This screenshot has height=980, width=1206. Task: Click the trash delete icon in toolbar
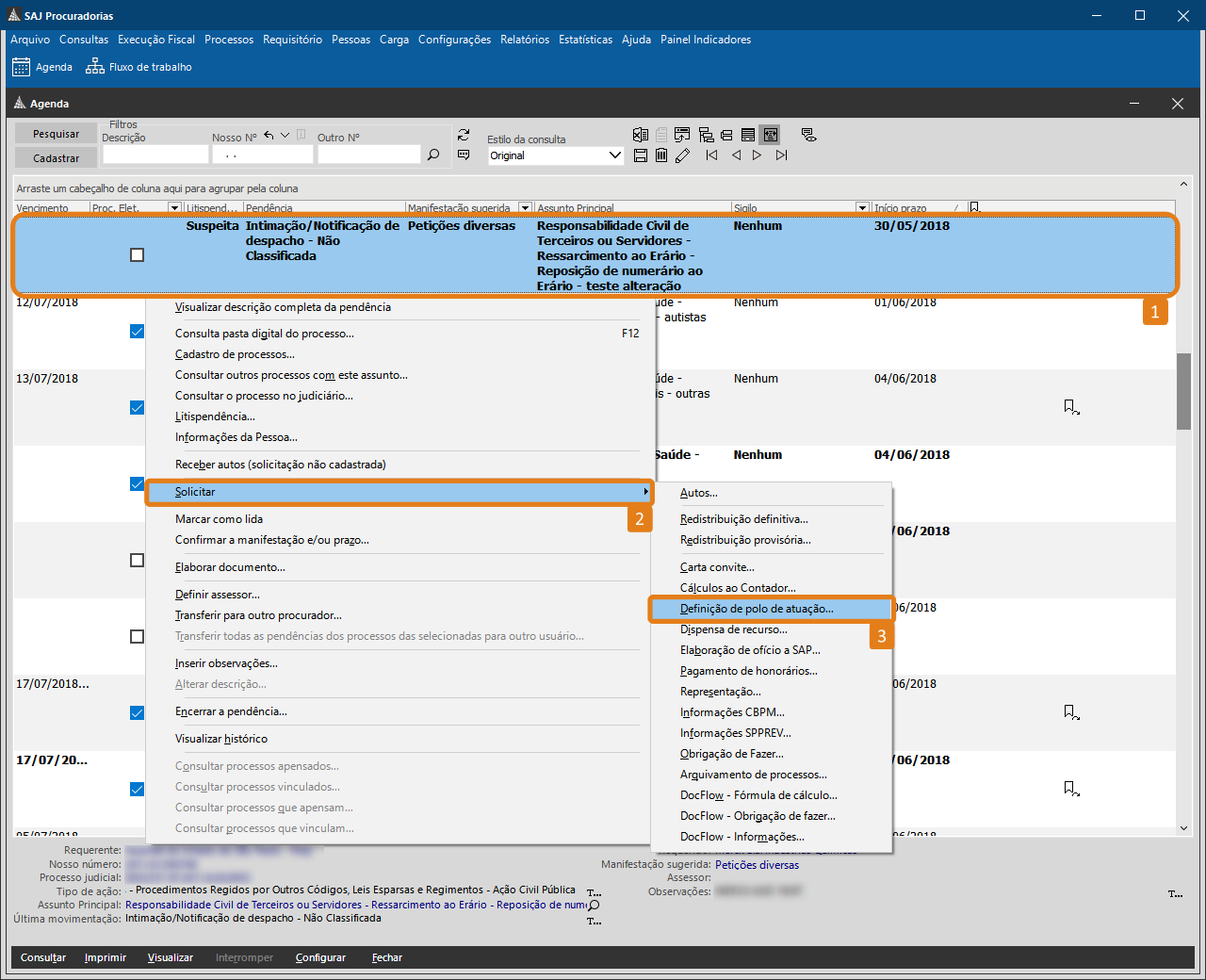[x=661, y=155]
